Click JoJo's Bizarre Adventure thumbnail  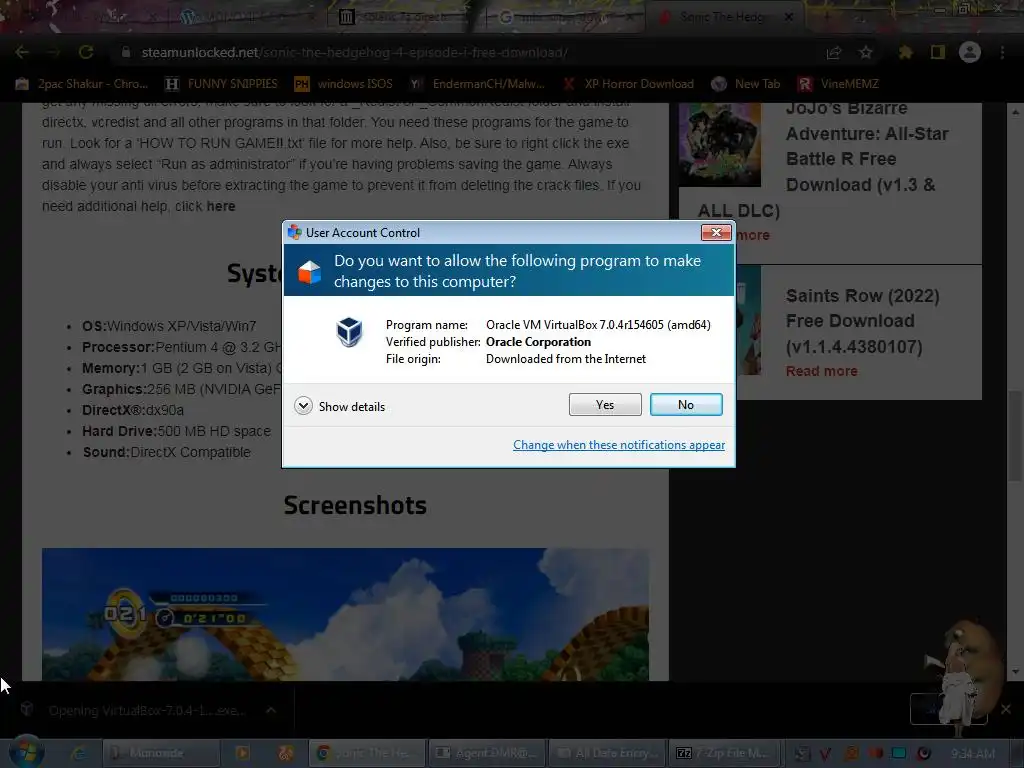point(720,144)
